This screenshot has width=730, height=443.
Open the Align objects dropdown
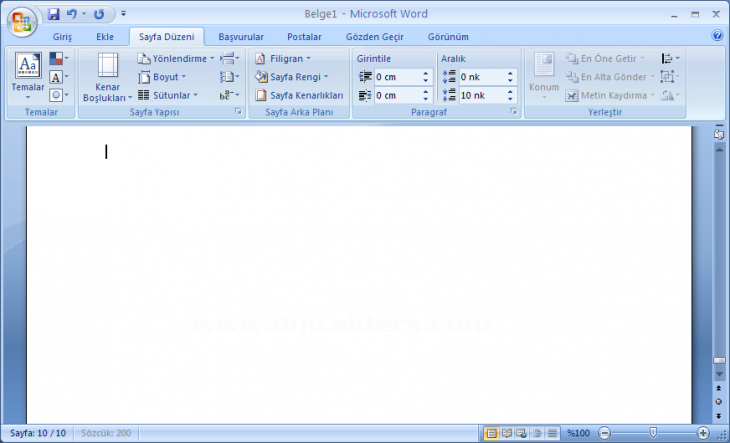tap(670, 58)
